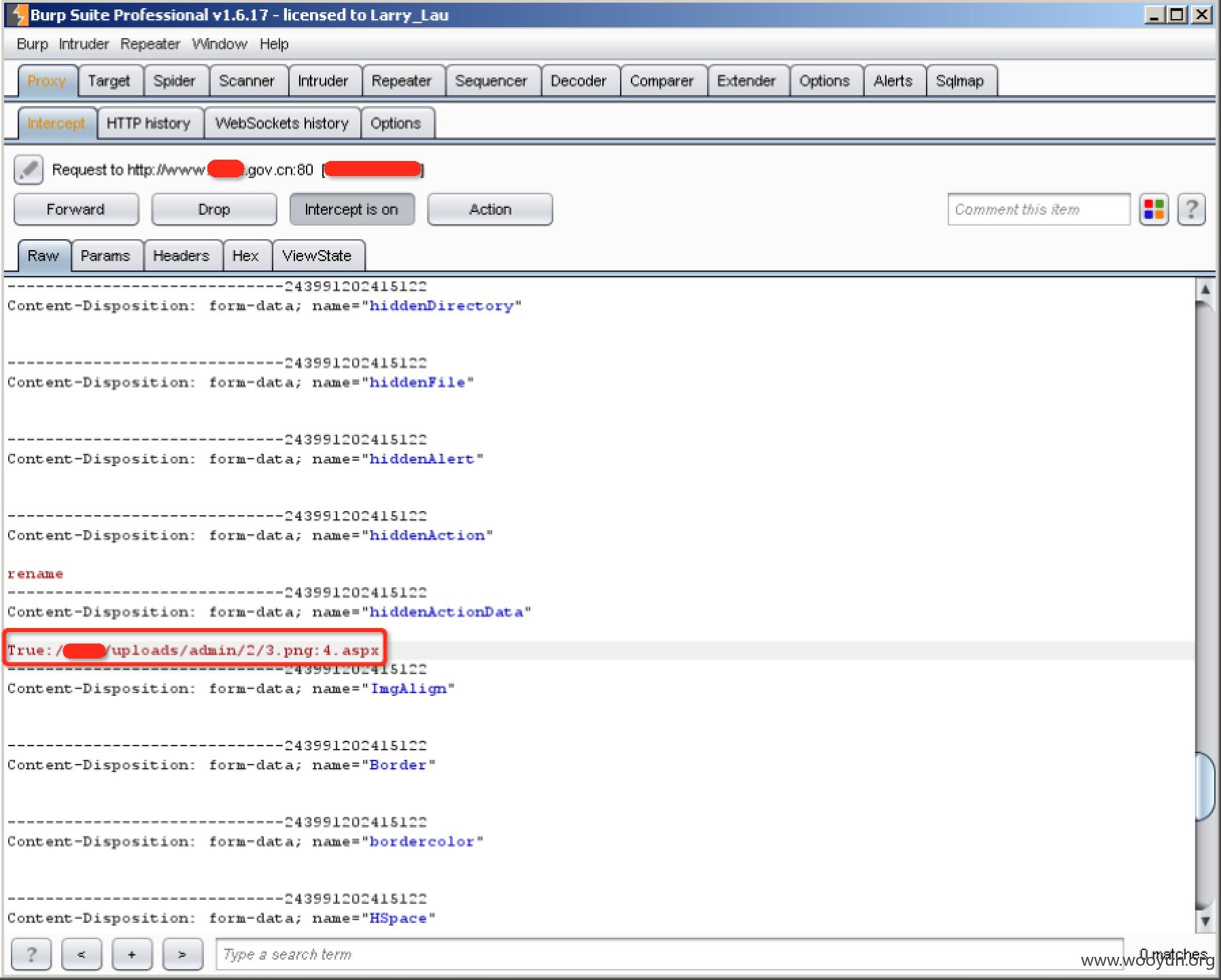Open the Burp menu

(x=32, y=44)
